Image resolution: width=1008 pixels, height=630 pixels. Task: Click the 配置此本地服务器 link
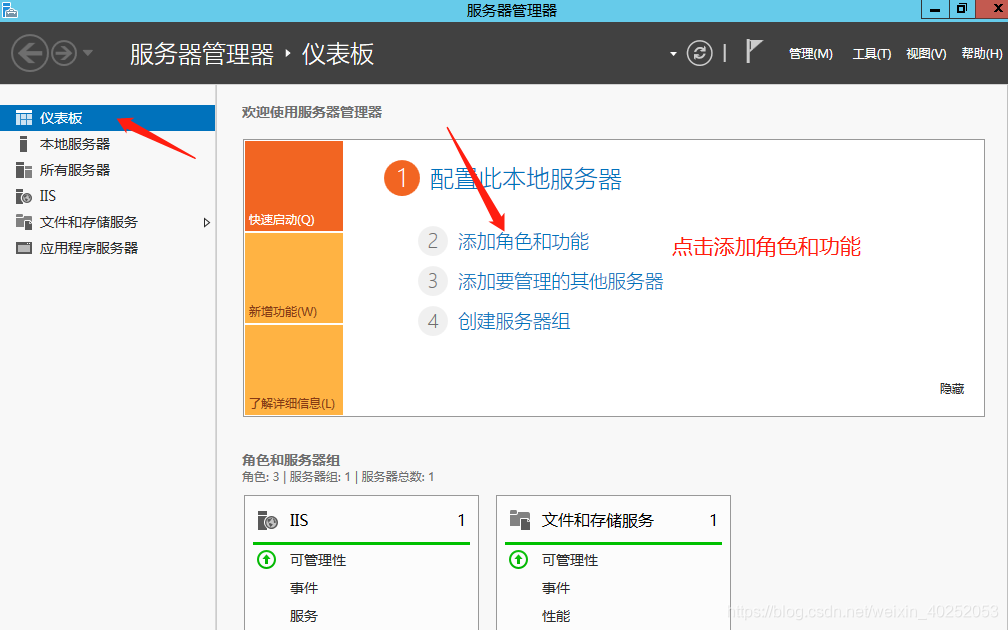526,179
